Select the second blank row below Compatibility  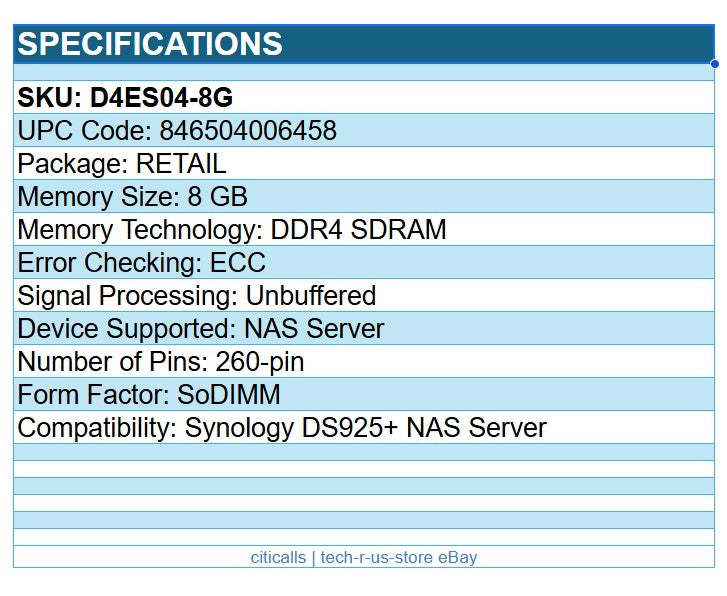[x=364, y=469]
